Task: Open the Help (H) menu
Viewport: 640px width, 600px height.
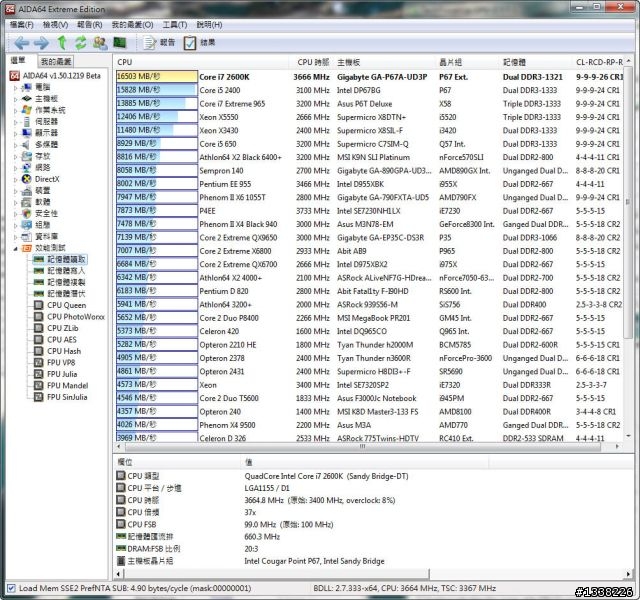Action: pyautogui.click(x=209, y=25)
